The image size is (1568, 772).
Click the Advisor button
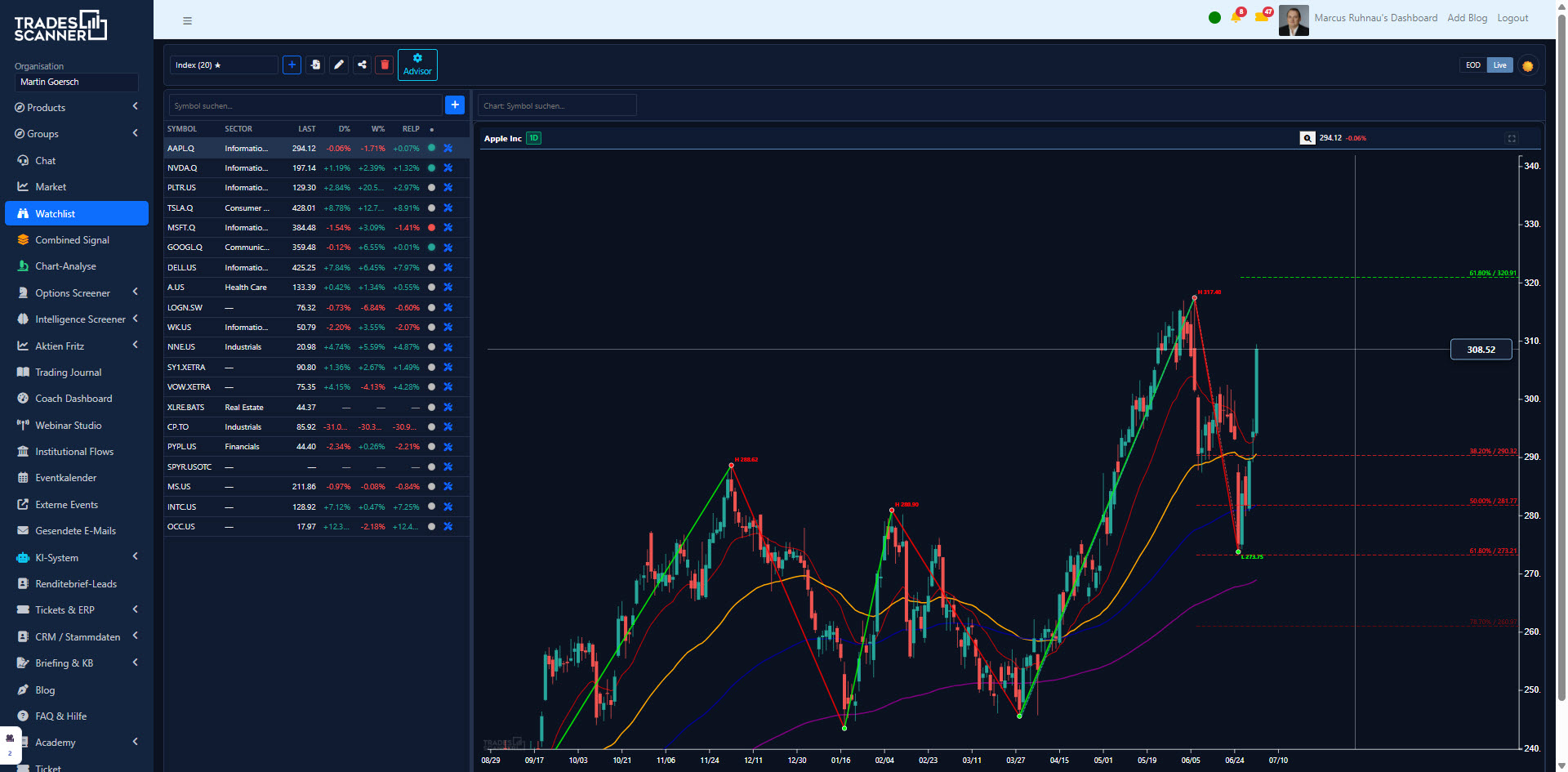(x=417, y=65)
